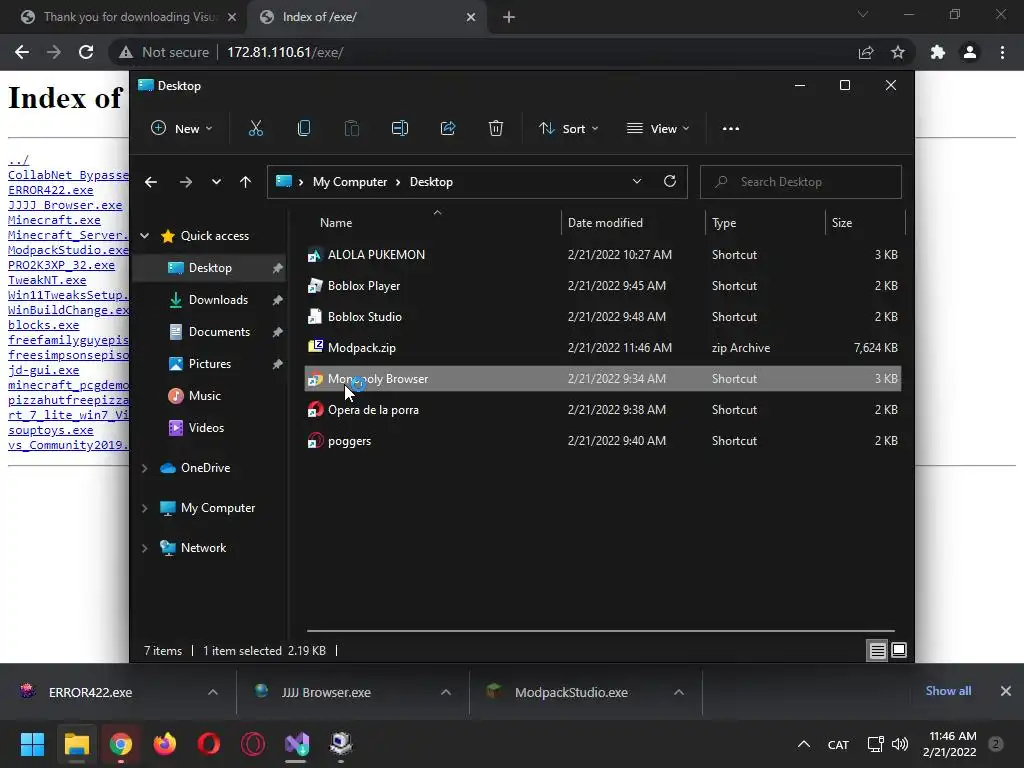Click the TweakNT.exe link on webpage
The image size is (1024, 768).
47,280
